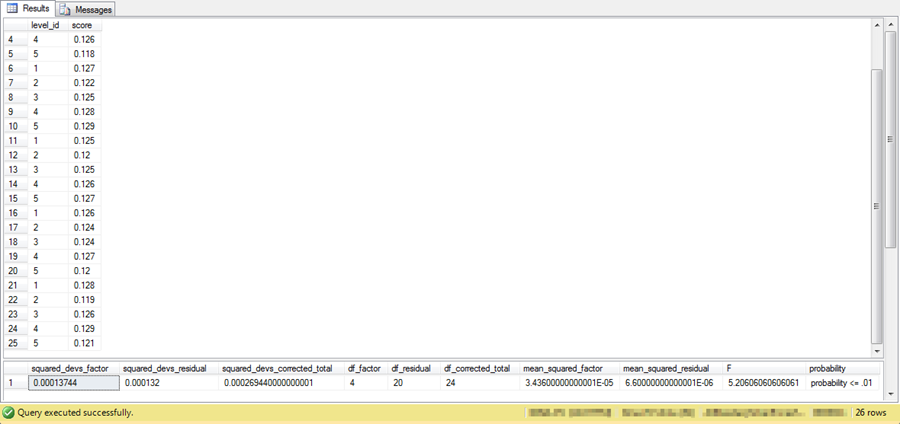This screenshot has width=900, height=424.
Task: Click the df_factor column header
Action: coord(366,368)
